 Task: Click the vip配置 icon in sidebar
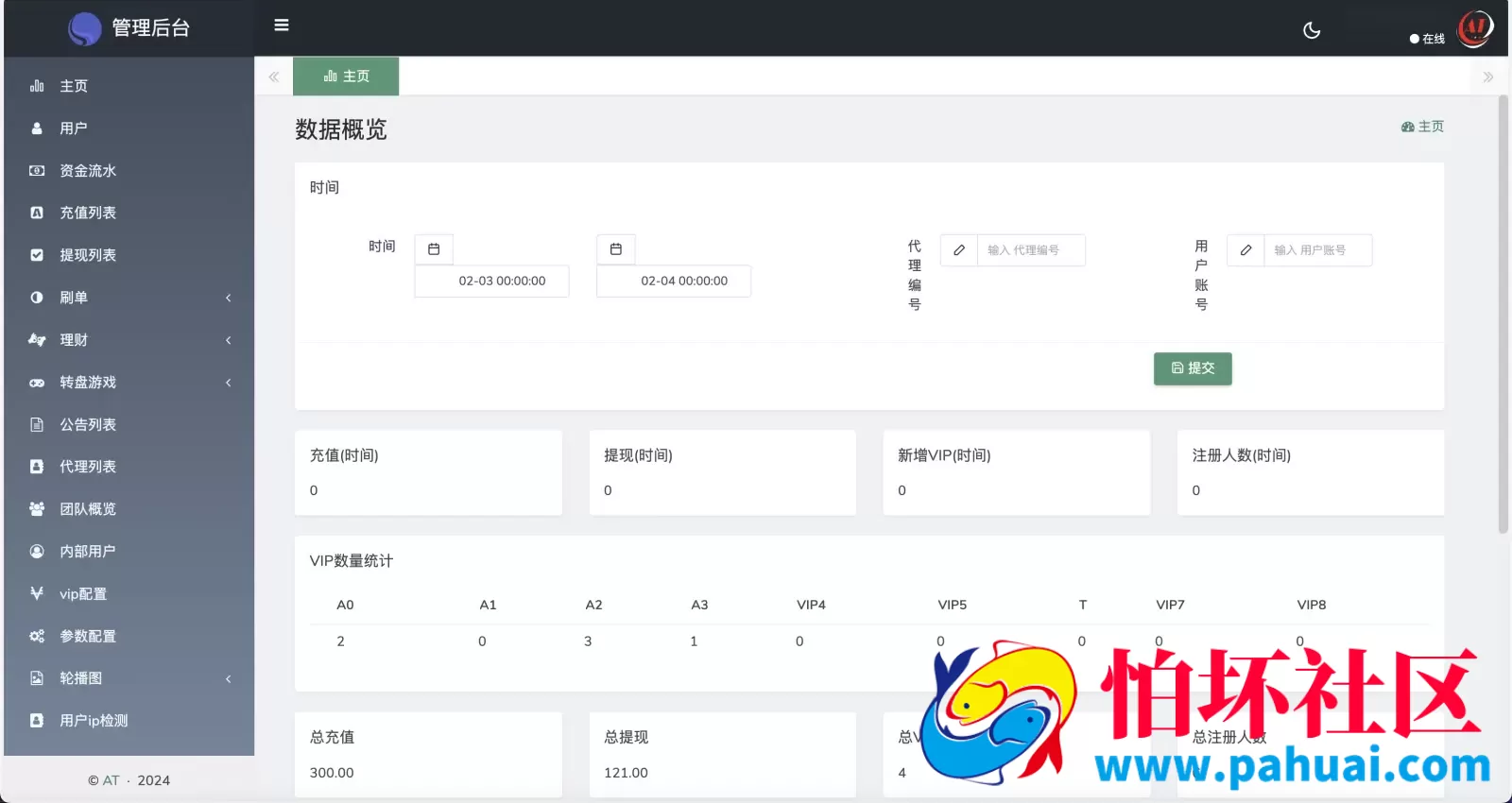(37, 594)
